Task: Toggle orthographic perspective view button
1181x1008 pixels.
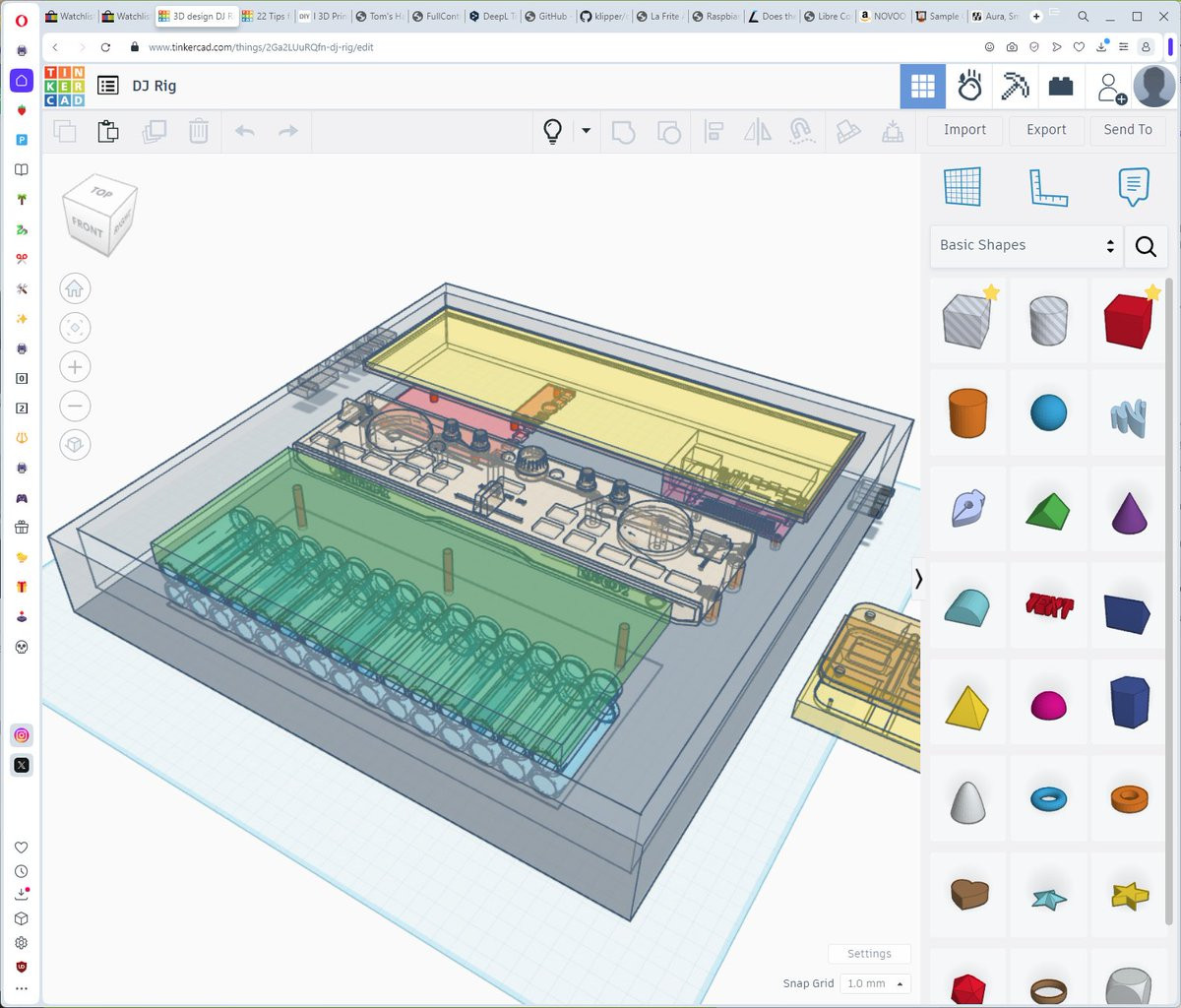Action: pos(75,445)
